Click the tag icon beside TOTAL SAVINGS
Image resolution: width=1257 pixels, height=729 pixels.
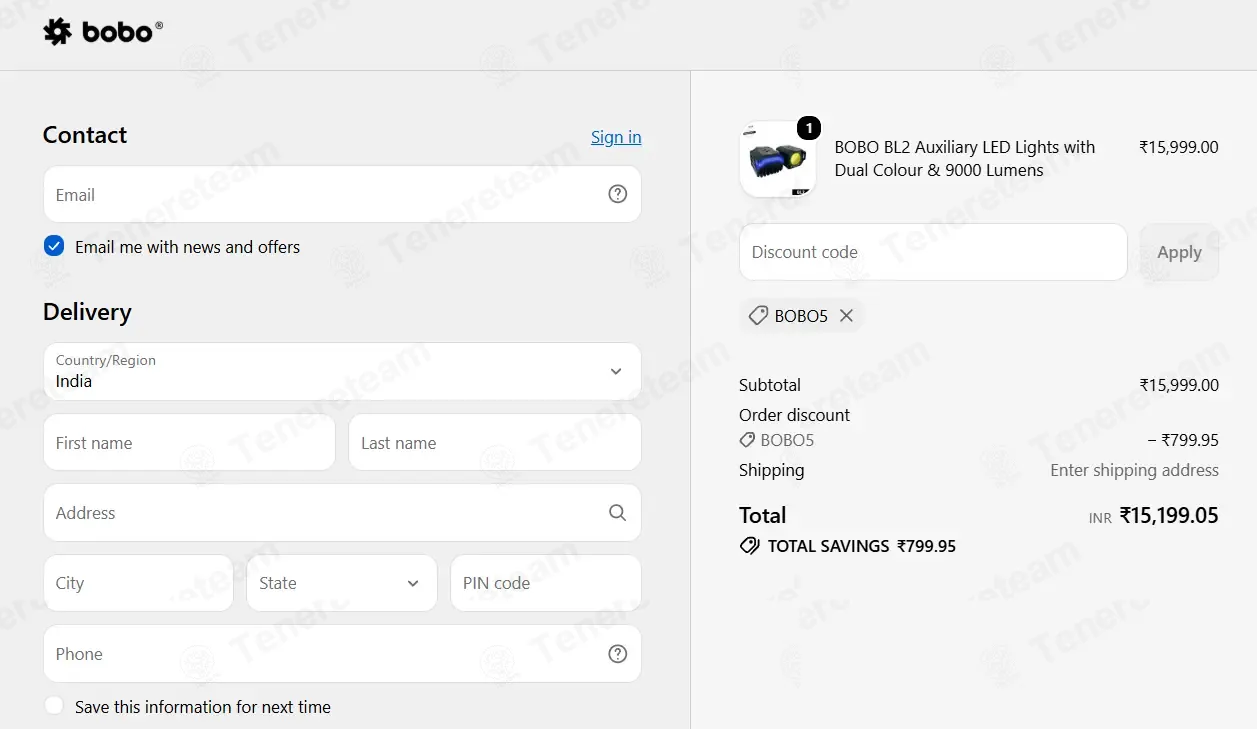[749, 546]
